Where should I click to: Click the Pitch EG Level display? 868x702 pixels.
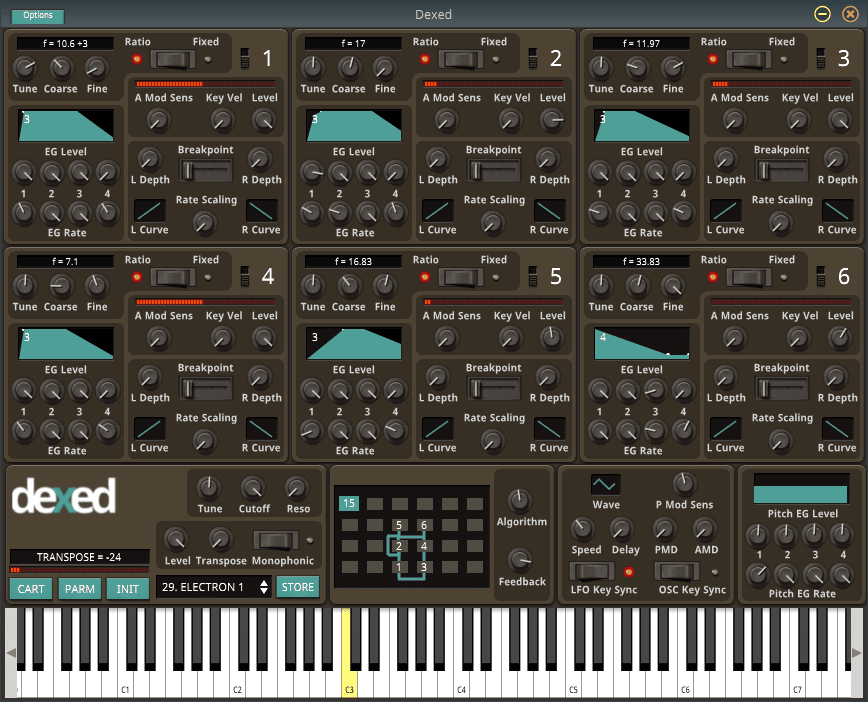[x=801, y=488]
